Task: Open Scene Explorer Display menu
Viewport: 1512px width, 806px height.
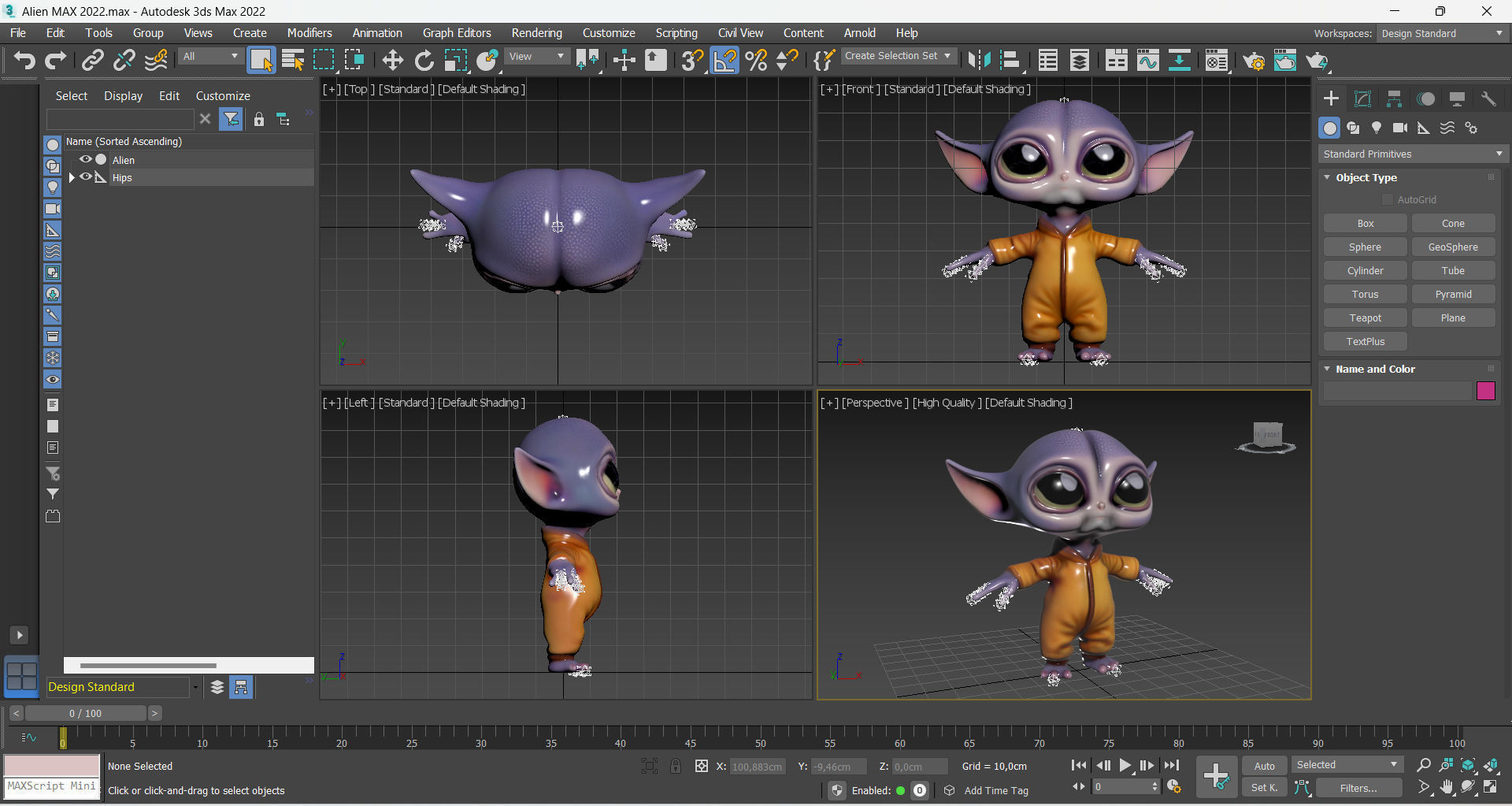Action: coord(124,95)
